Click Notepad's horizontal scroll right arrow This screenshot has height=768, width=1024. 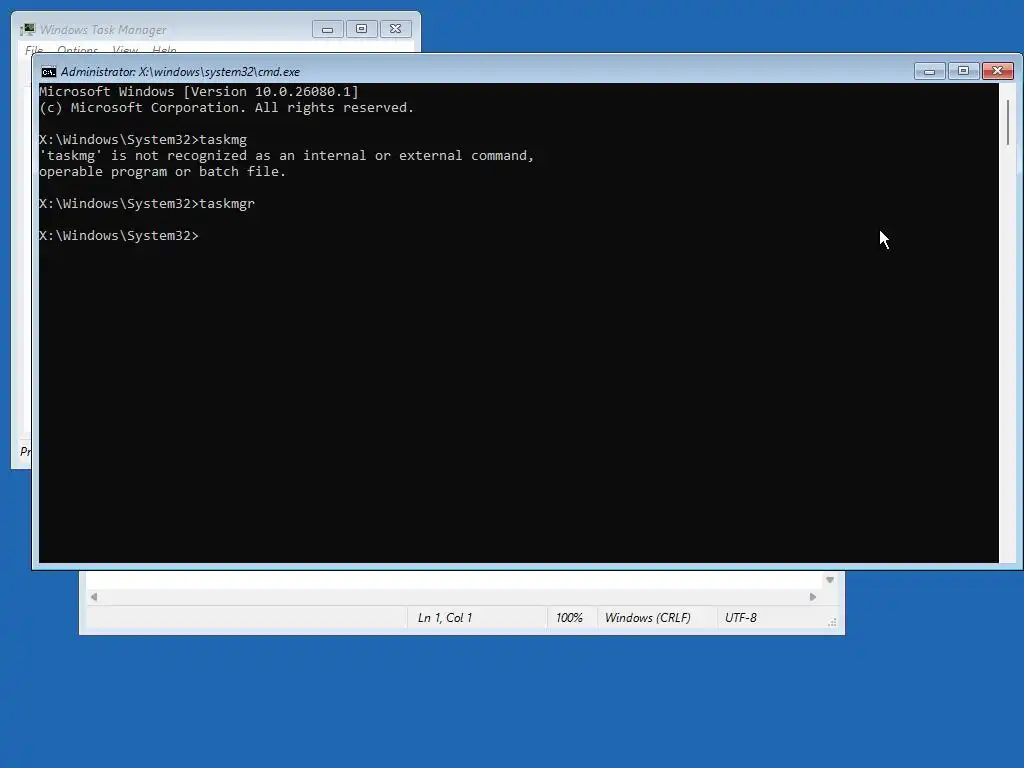click(x=812, y=596)
